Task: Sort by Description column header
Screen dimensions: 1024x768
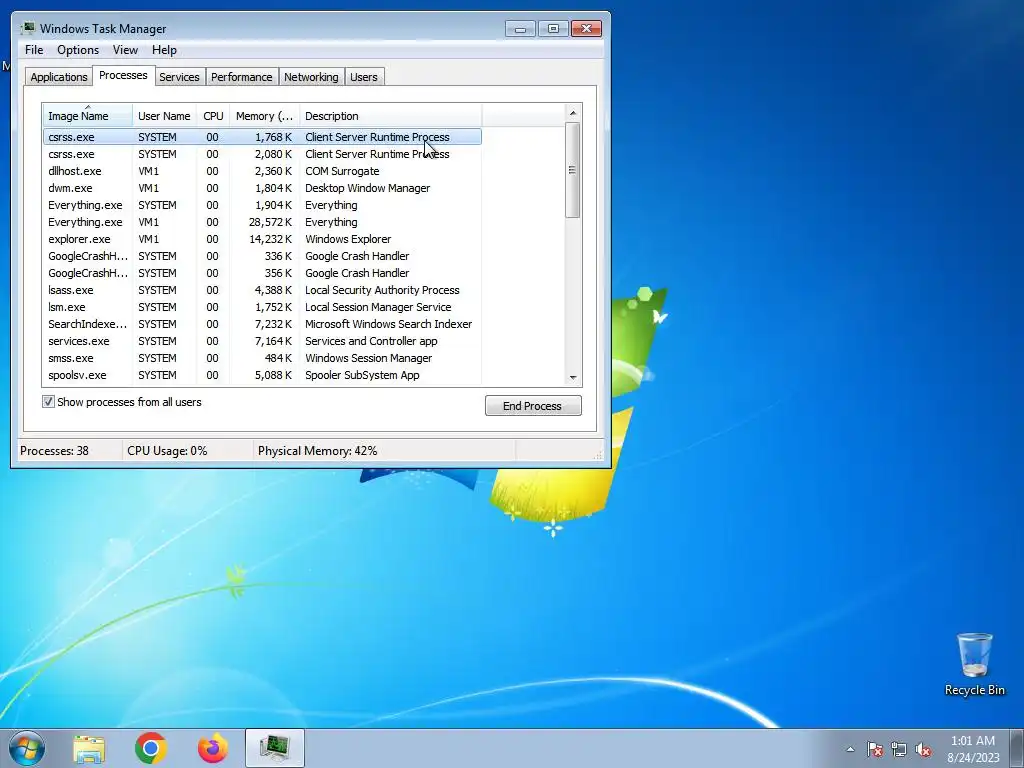Action: (391, 116)
